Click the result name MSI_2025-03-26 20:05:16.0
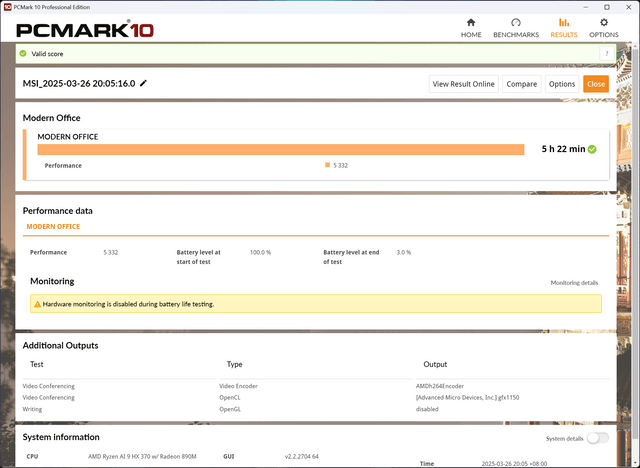The image size is (640, 468). click(79, 84)
